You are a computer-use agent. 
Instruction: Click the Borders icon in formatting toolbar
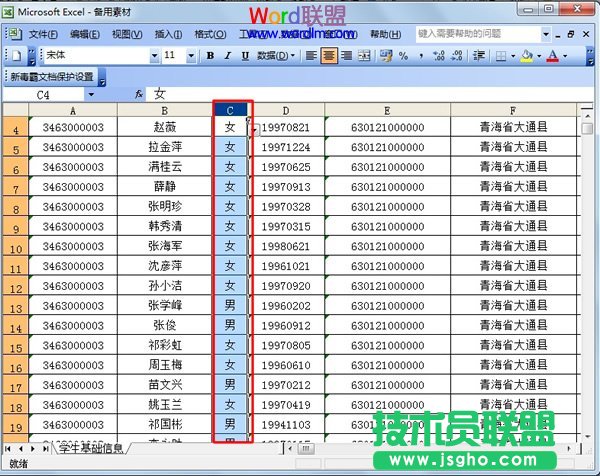pyautogui.click(x=500, y=56)
